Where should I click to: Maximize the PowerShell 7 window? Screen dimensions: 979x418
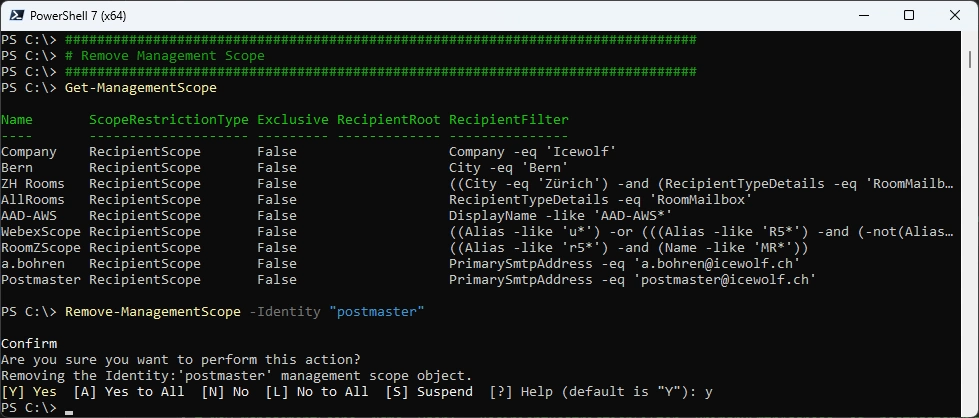coord(908,15)
